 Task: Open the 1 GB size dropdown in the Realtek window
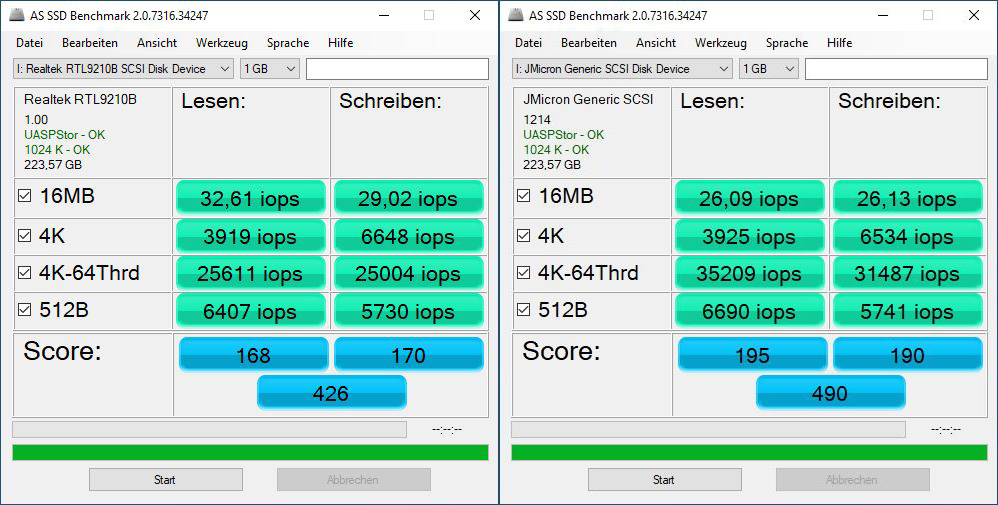(269, 69)
